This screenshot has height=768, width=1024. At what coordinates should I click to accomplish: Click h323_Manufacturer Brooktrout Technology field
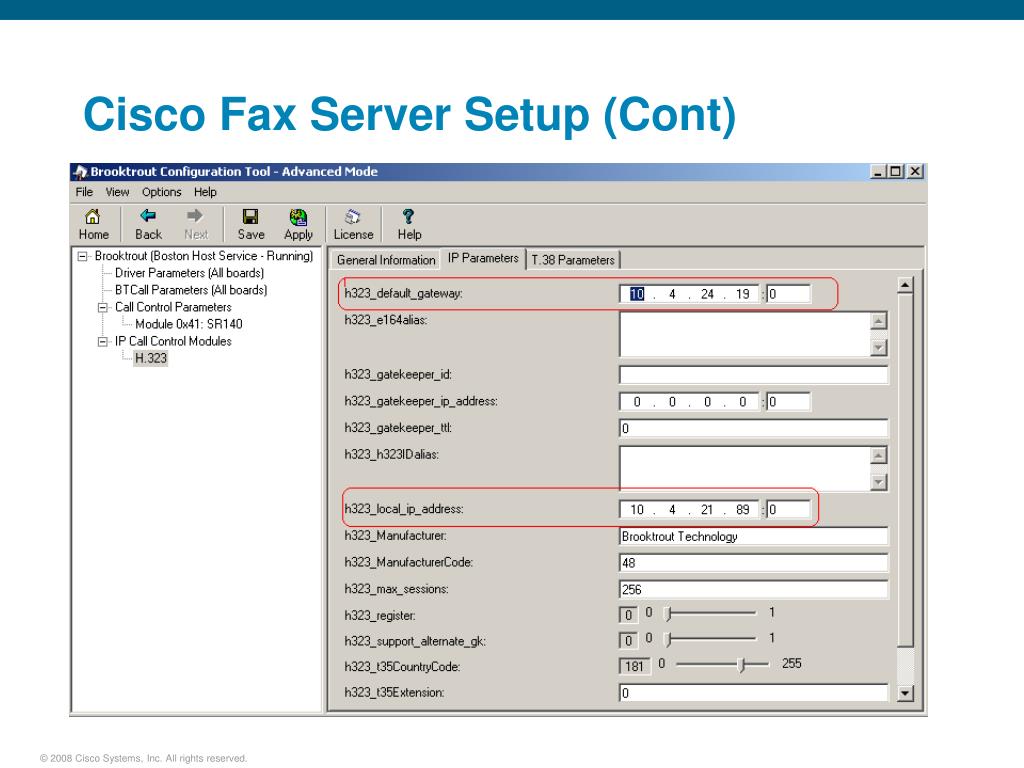click(x=754, y=536)
